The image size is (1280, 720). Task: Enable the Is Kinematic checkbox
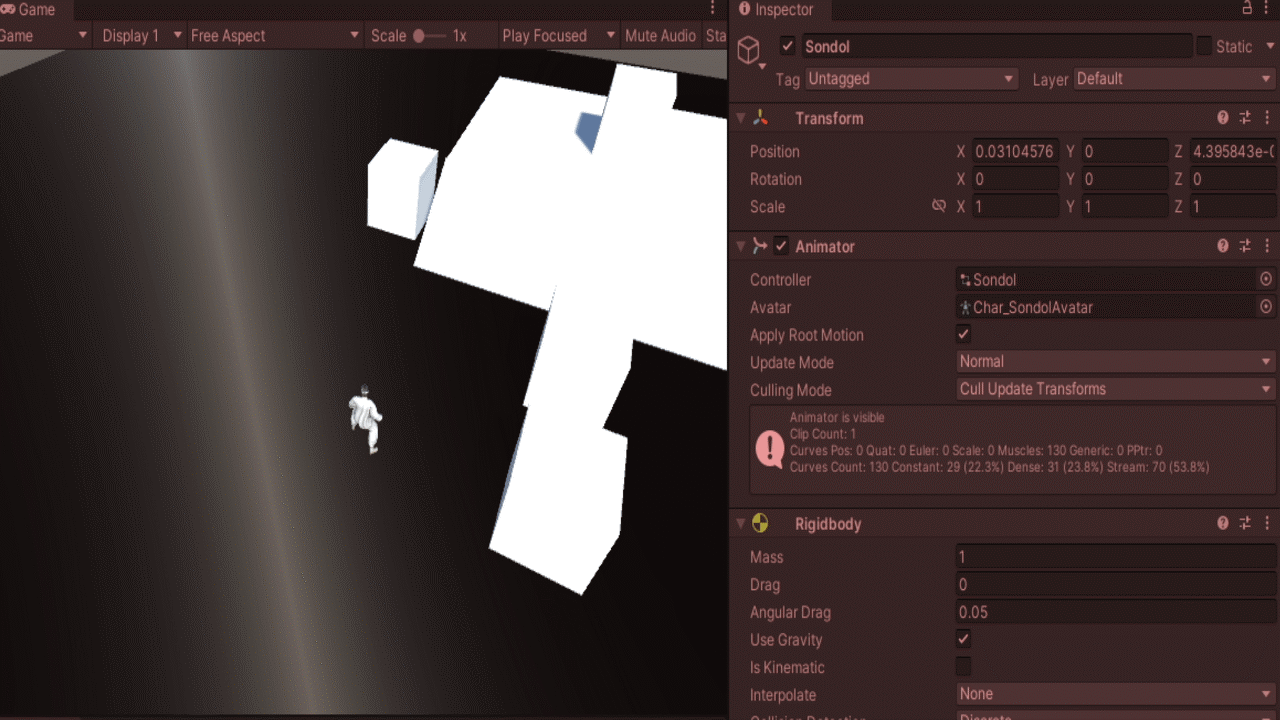pos(963,666)
